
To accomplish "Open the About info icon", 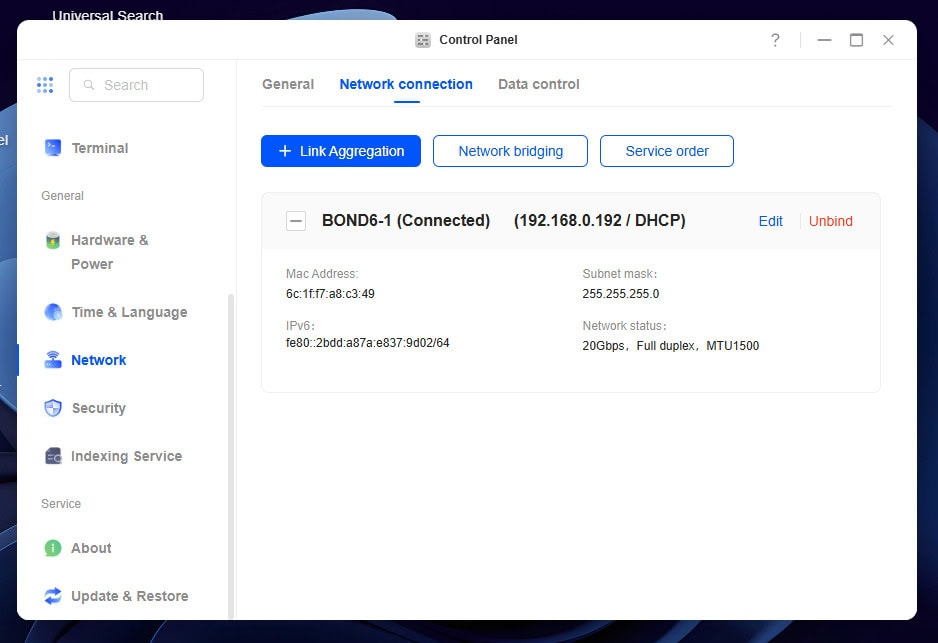I will click(53, 548).
